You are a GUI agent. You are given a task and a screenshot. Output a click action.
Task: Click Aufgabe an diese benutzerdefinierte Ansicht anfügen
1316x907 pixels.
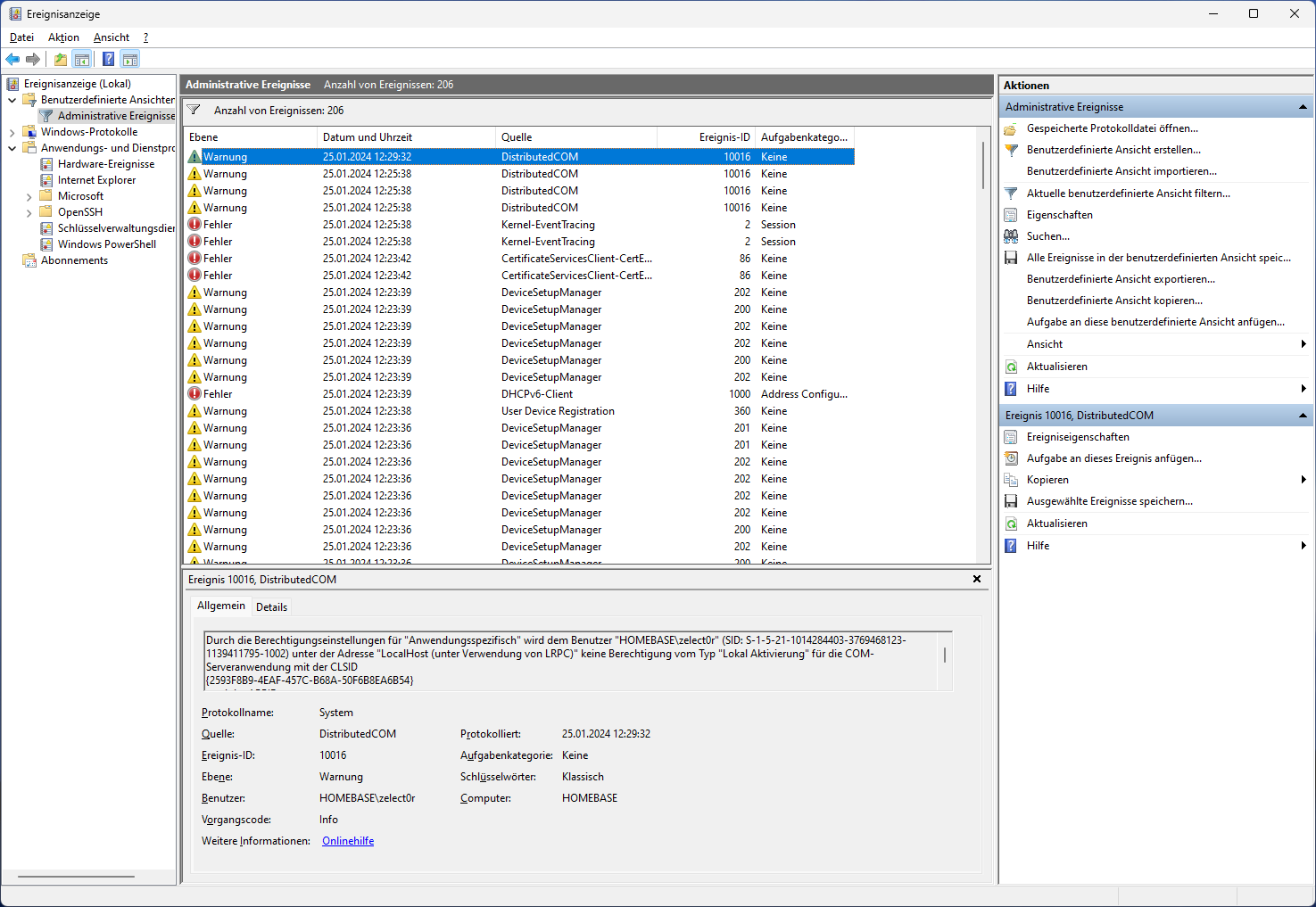[1156, 322]
